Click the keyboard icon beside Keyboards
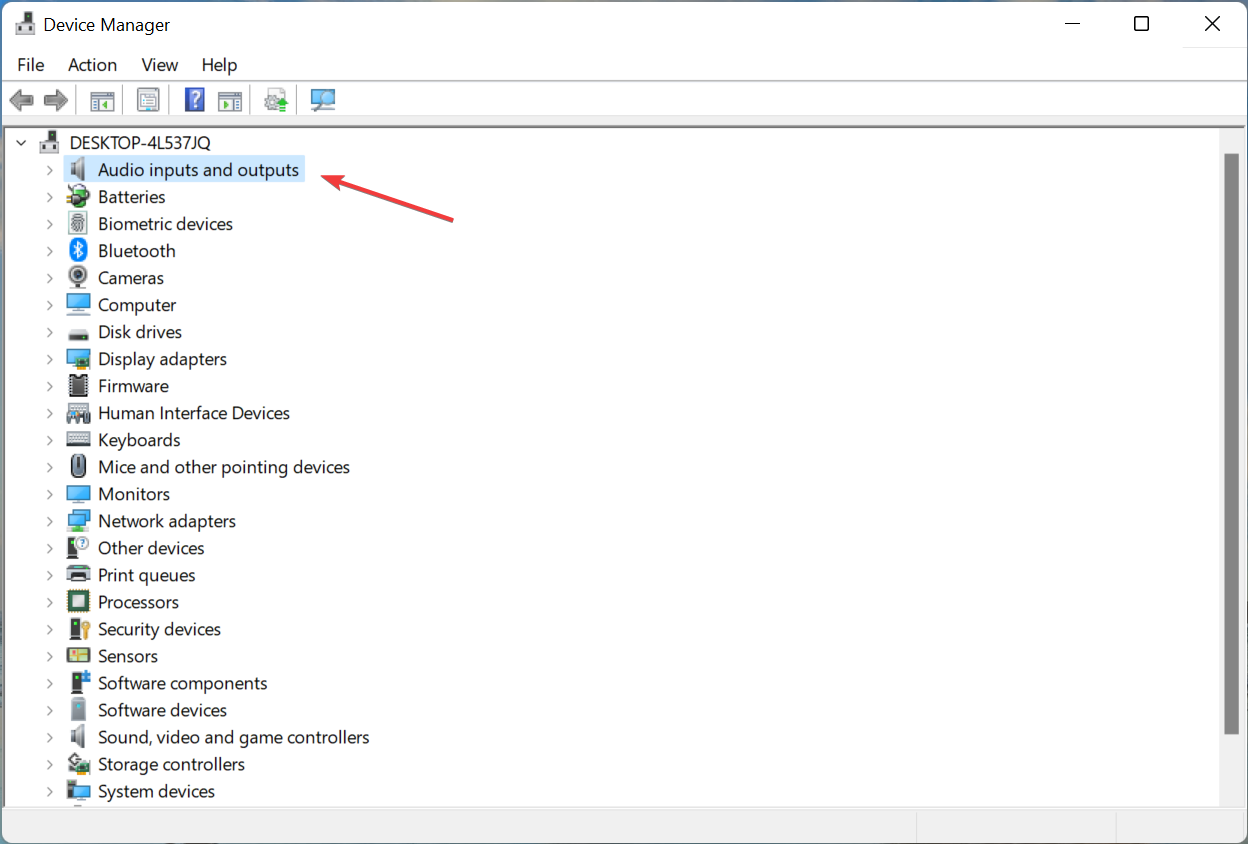This screenshot has width=1248, height=844. [78, 440]
